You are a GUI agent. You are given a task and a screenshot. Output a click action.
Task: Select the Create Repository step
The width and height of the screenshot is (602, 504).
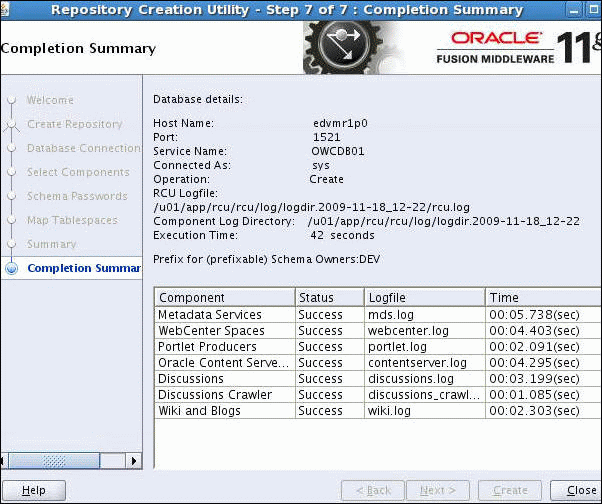point(74,124)
